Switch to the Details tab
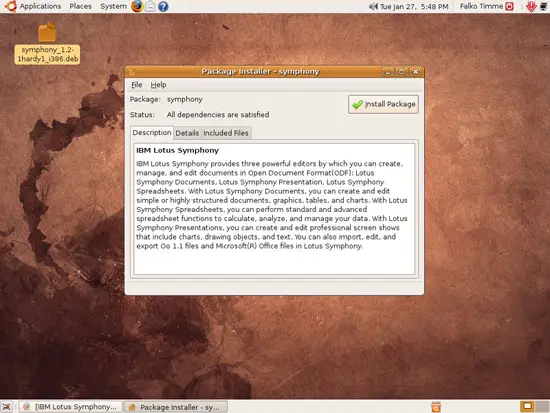Viewport: 550px width, 413px height. click(x=187, y=133)
